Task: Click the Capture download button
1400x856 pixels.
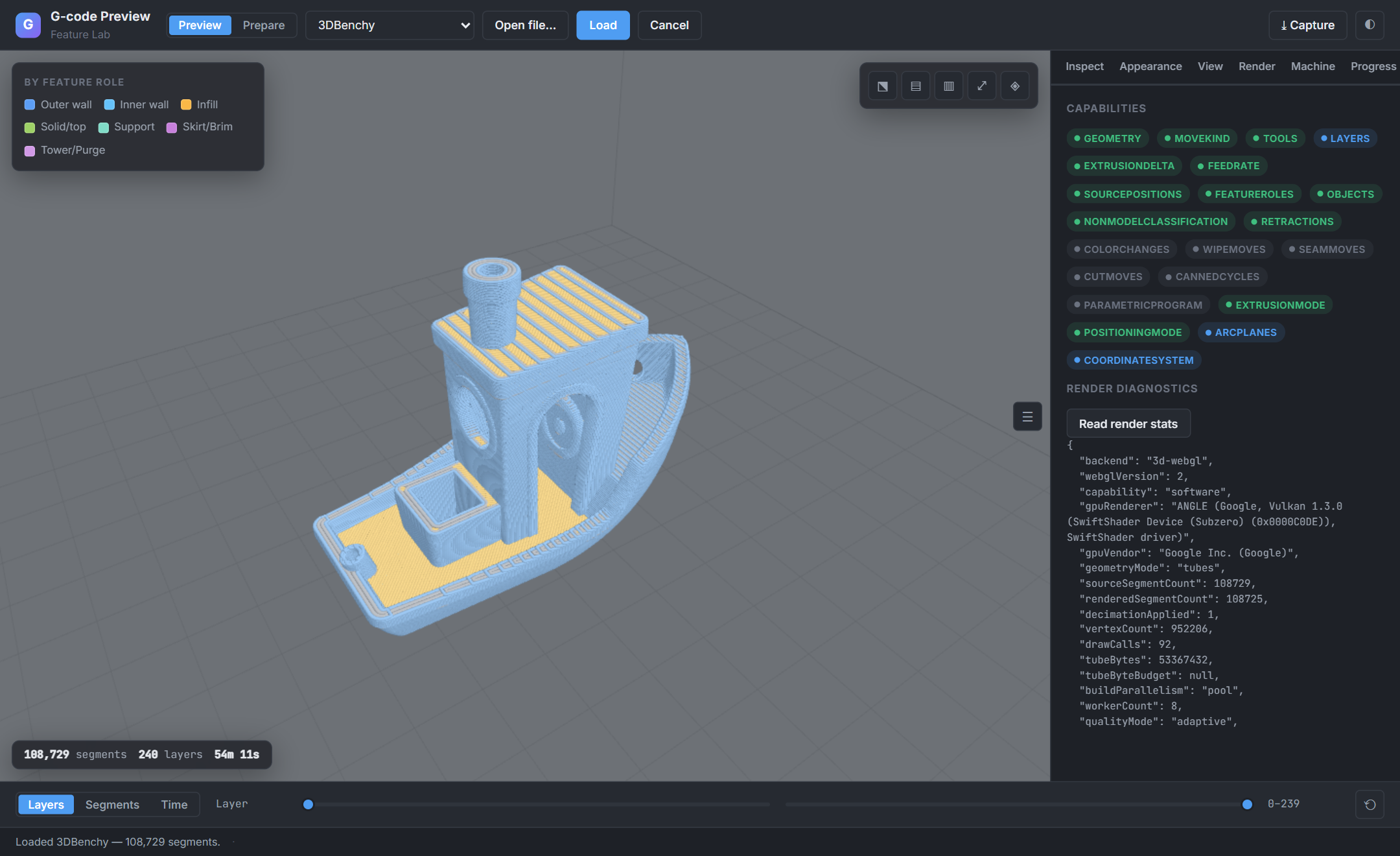Action: (1307, 25)
